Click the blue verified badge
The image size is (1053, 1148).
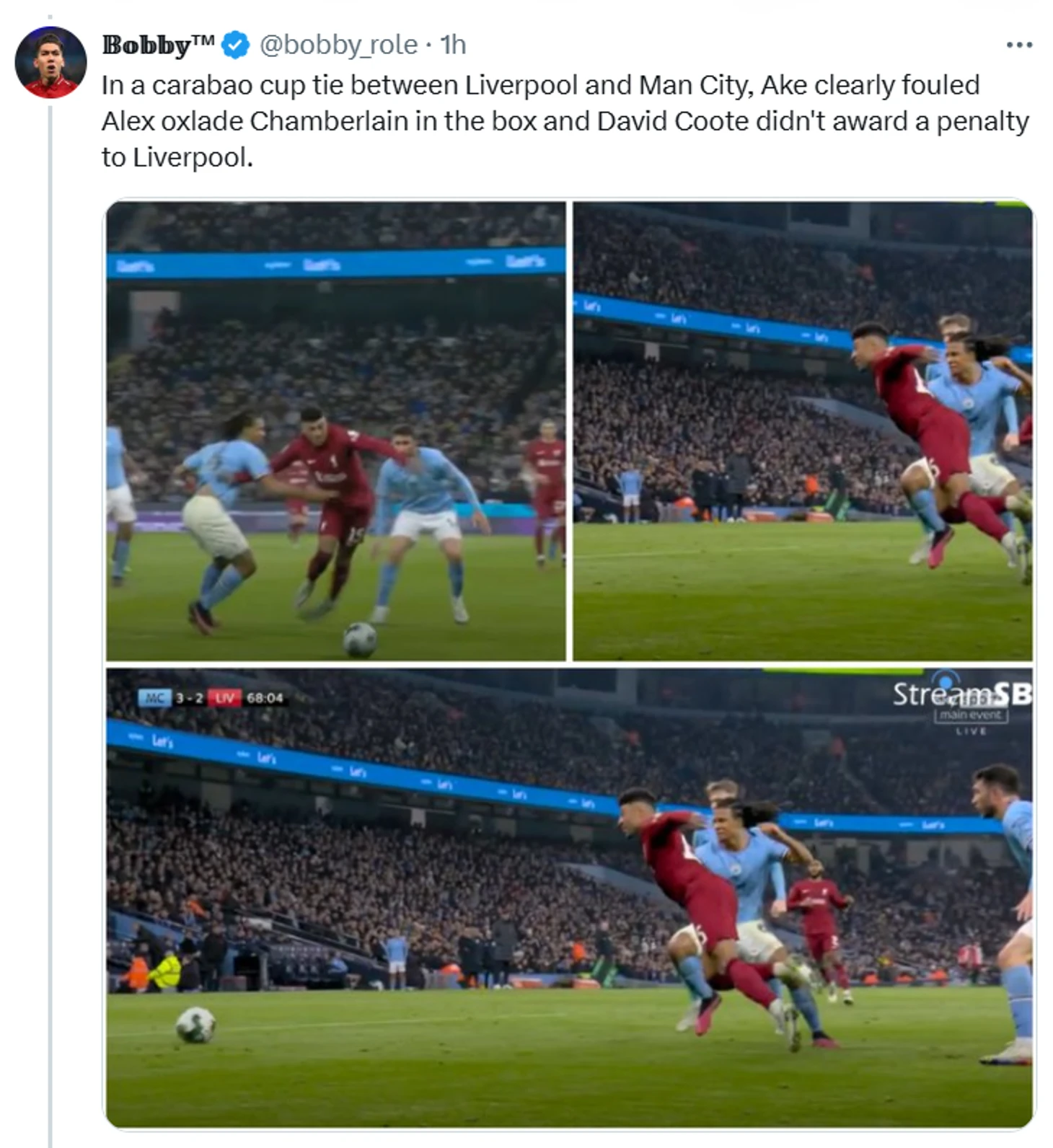coord(235,45)
